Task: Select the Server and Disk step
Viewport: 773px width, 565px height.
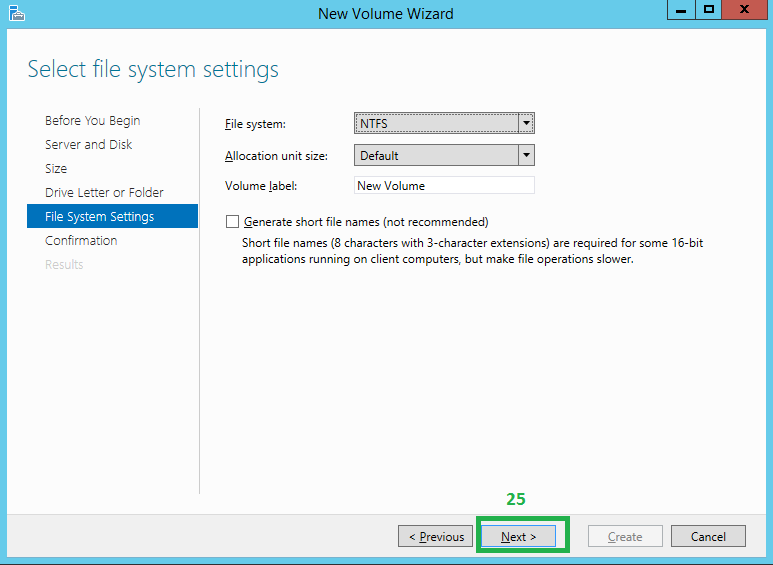Action: [x=88, y=145]
